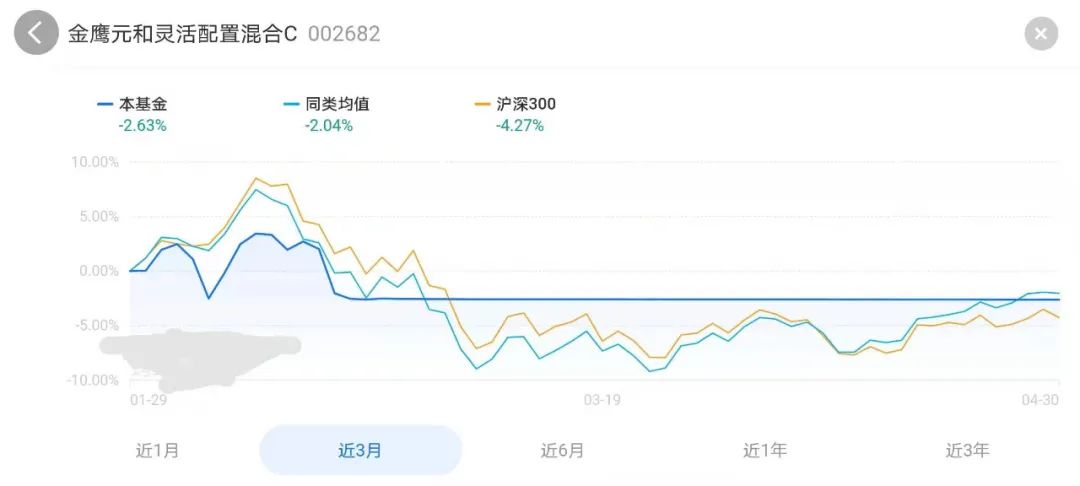Tap the -2.04% peer average value
The height and width of the screenshot is (486, 1080).
pyautogui.click(x=329, y=126)
